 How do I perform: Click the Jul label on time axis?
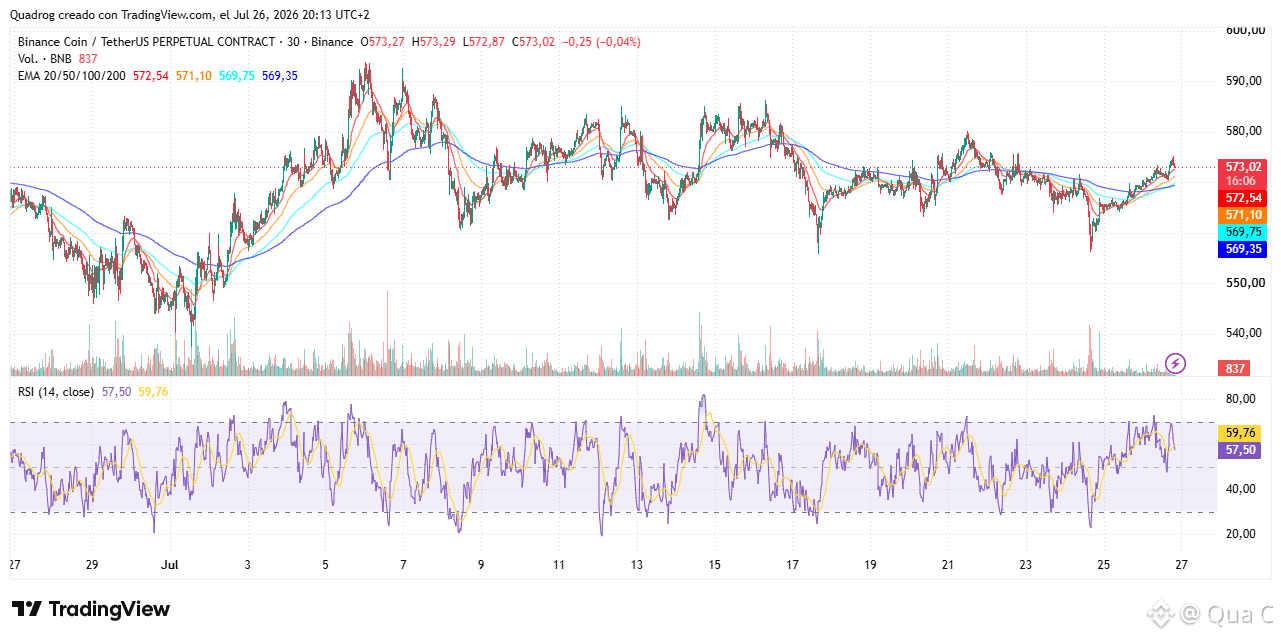(168, 565)
